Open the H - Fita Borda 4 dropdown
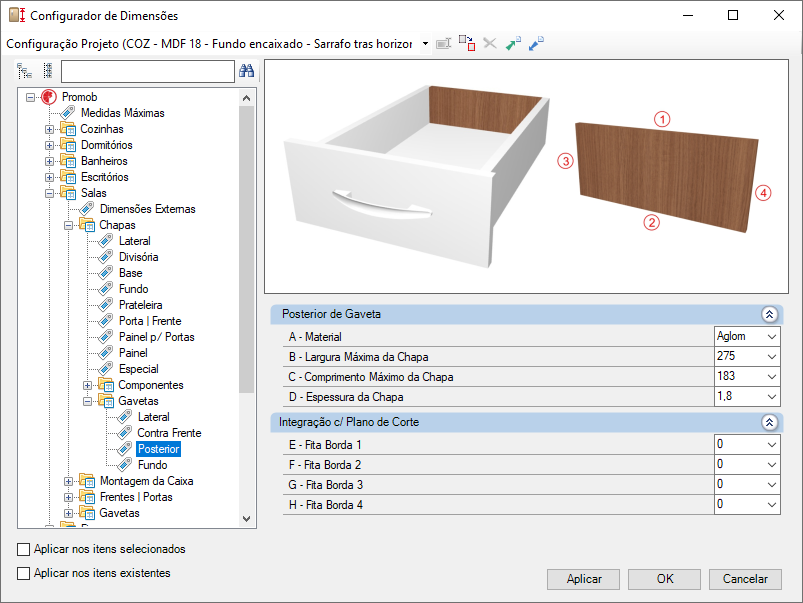The image size is (803, 603). coord(772,505)
